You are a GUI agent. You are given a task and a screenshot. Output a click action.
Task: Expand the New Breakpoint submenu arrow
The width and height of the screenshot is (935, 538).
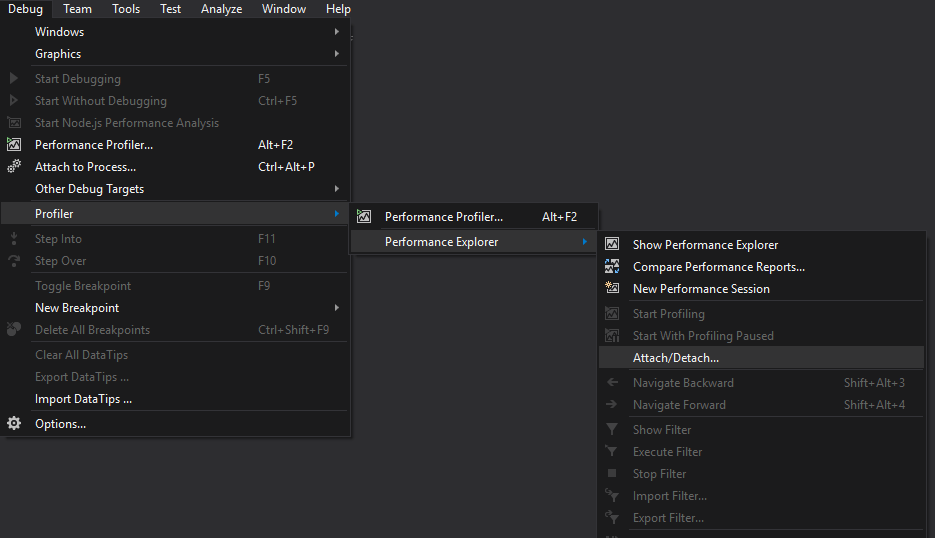(x=337, y=308)
